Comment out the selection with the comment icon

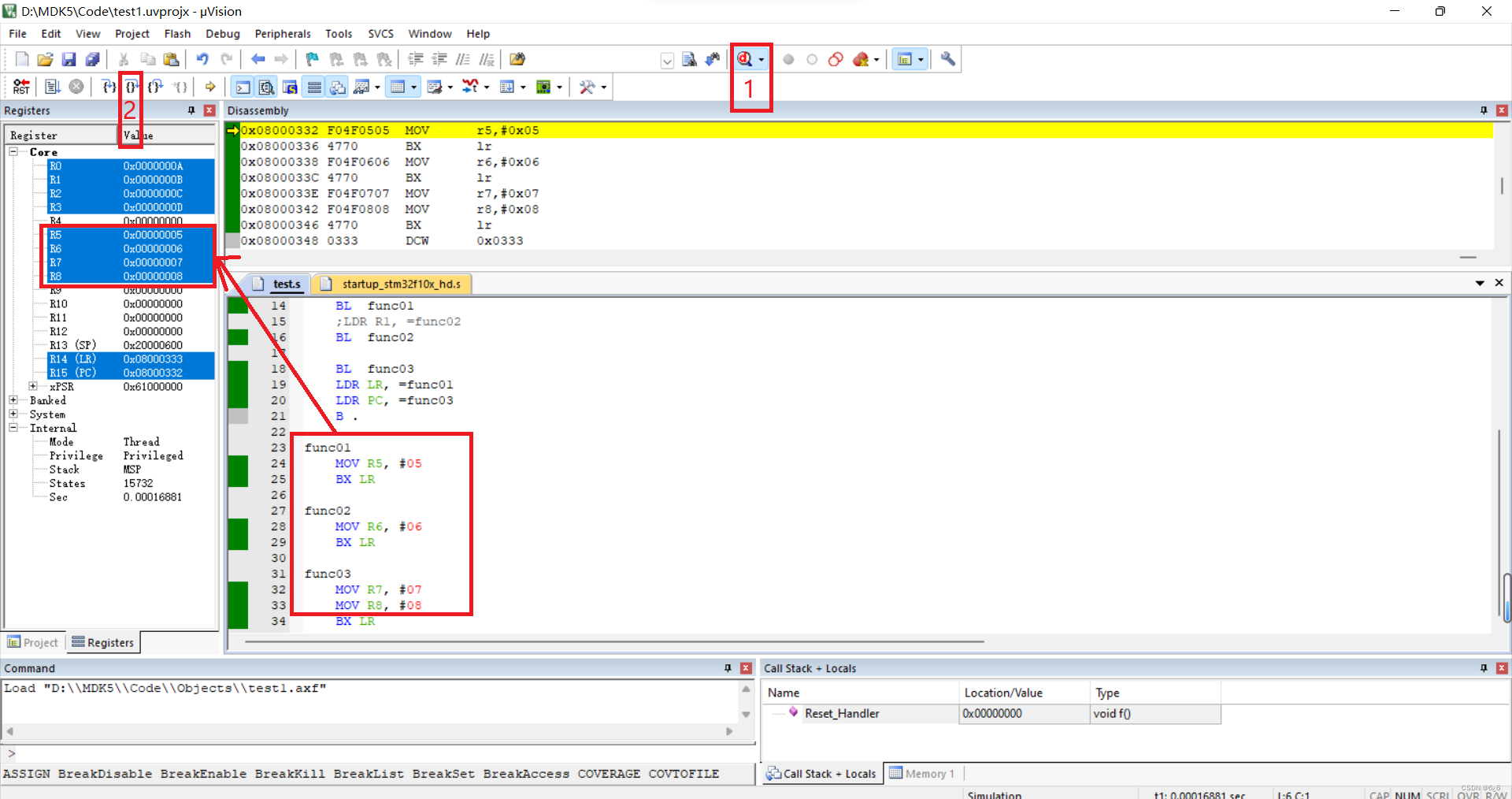click(463, 59)
